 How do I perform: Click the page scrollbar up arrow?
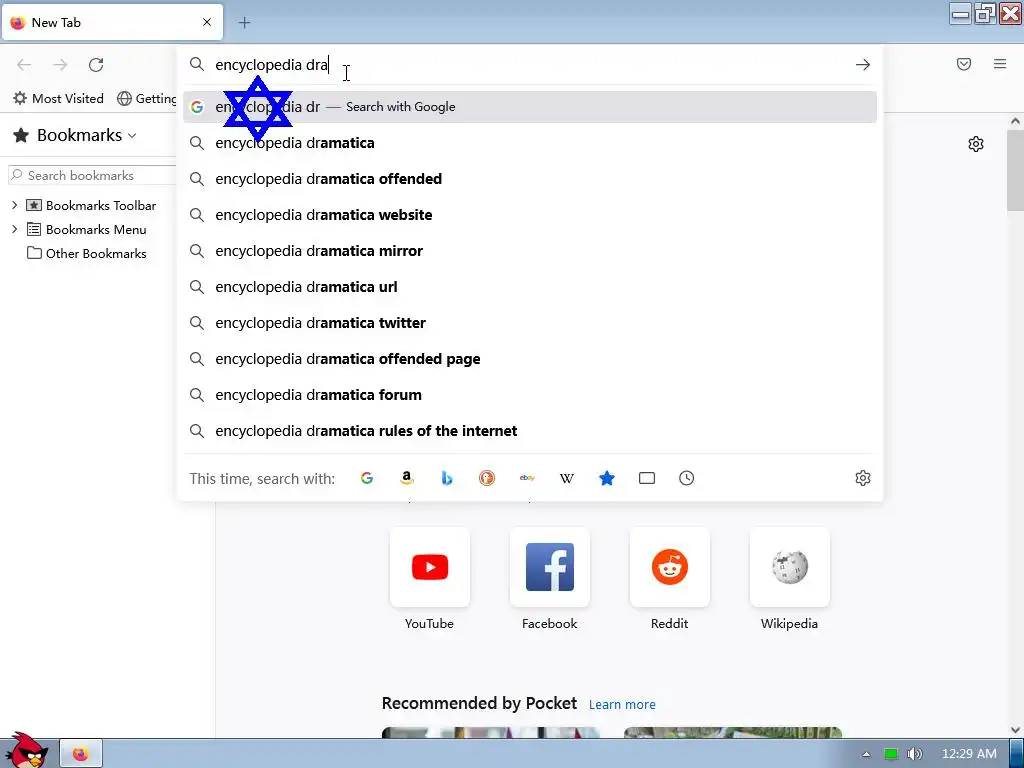pos(1015,121)
